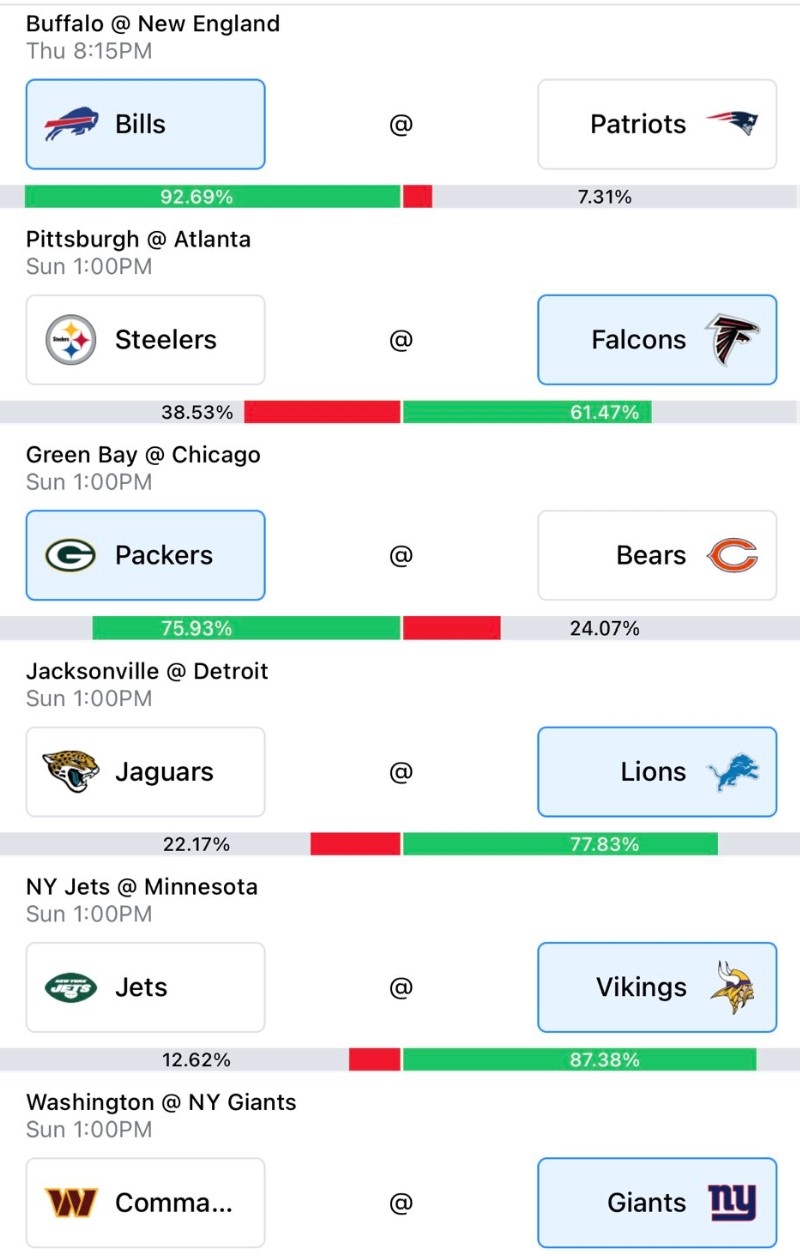Click the Giants ny logo

point(732,1203)
